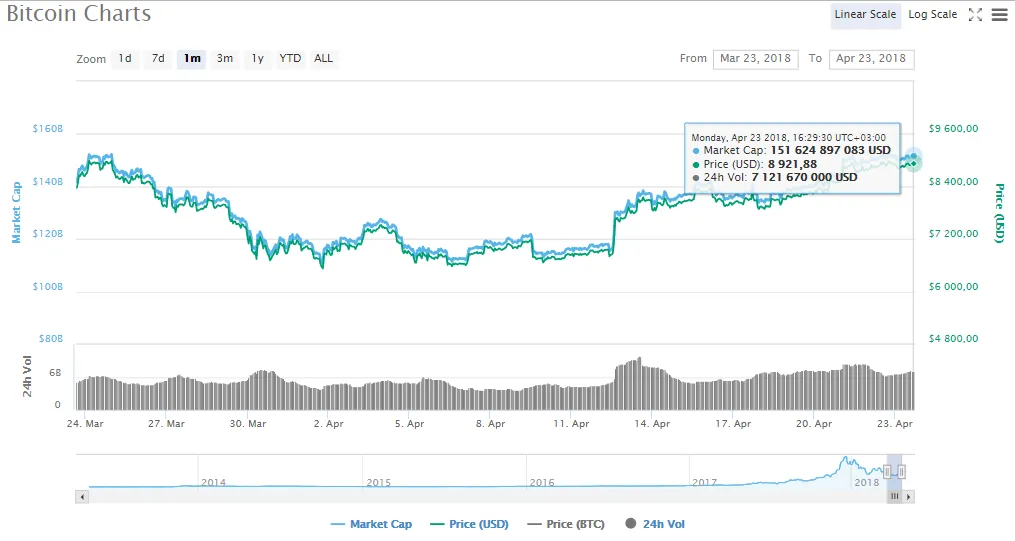Select the 1y zoom range
The height and width of the screenshot is (541, 1015).
[x=258, y=59]
